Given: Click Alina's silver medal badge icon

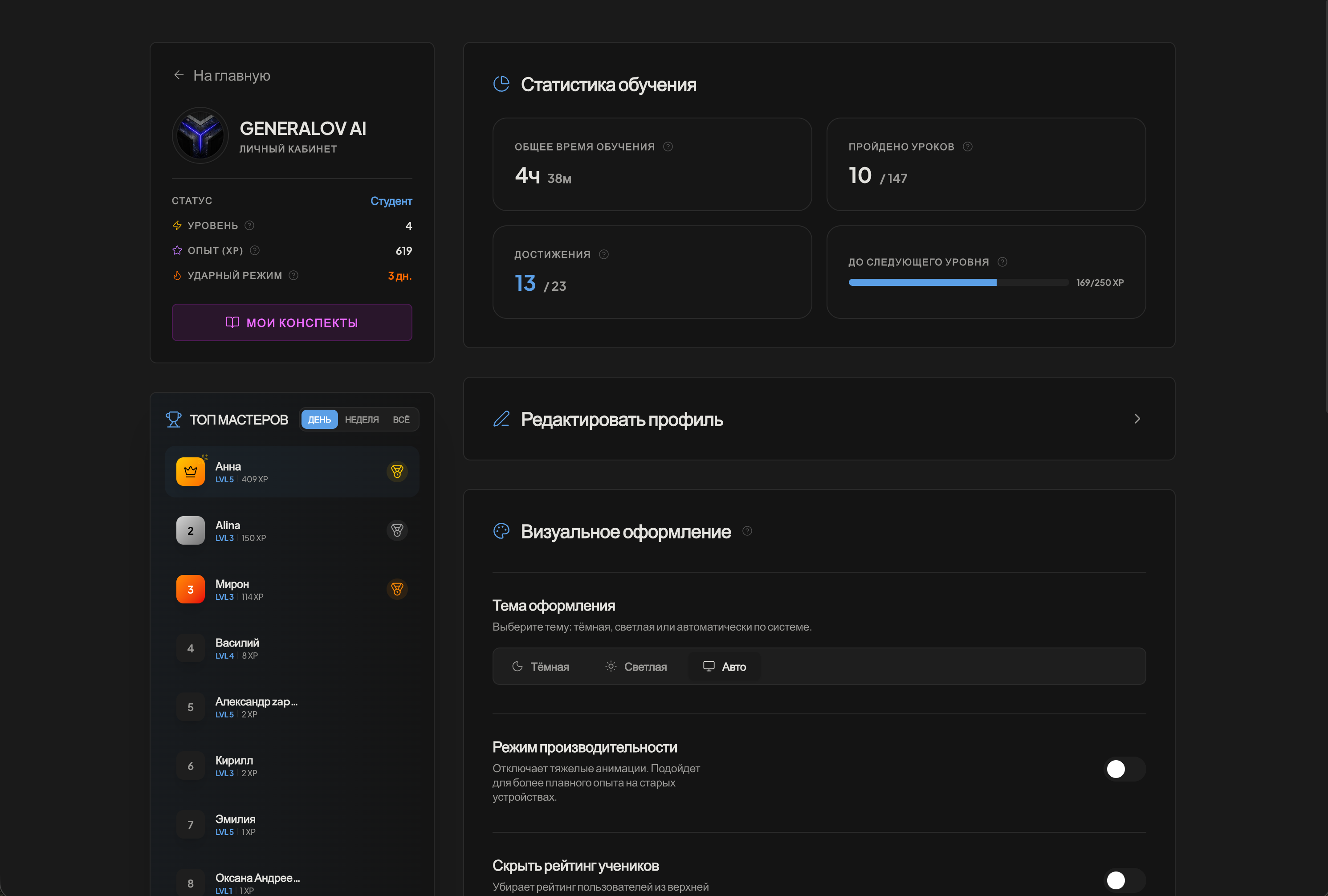Looking at the screenshot, I should click(x=396, y=530).
